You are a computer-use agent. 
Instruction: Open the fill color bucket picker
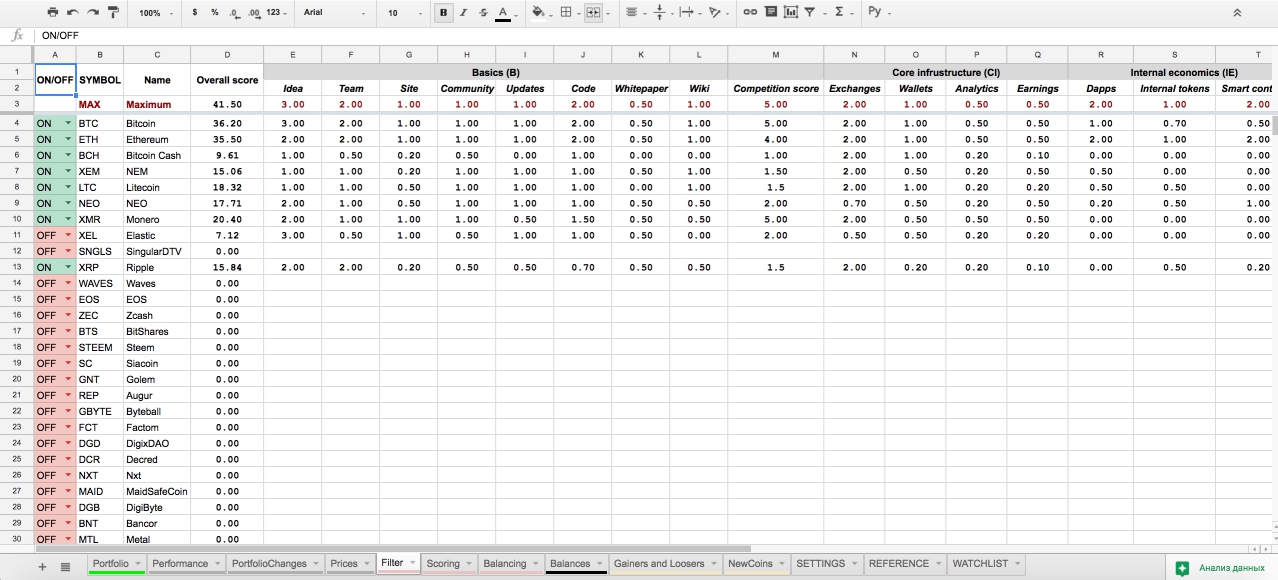[540, 13]
